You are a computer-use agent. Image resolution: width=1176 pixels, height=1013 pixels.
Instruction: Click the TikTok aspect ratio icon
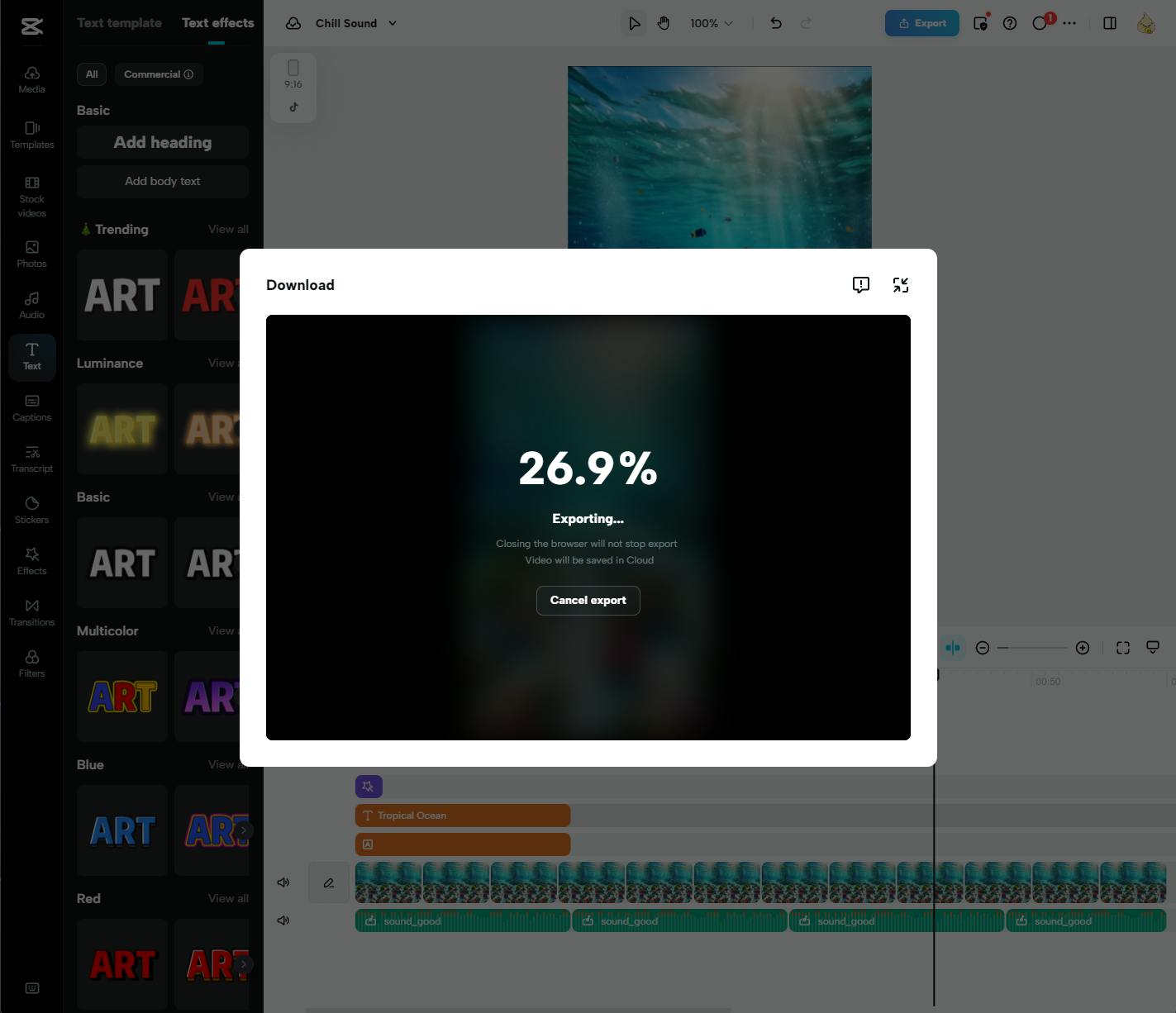293,107
